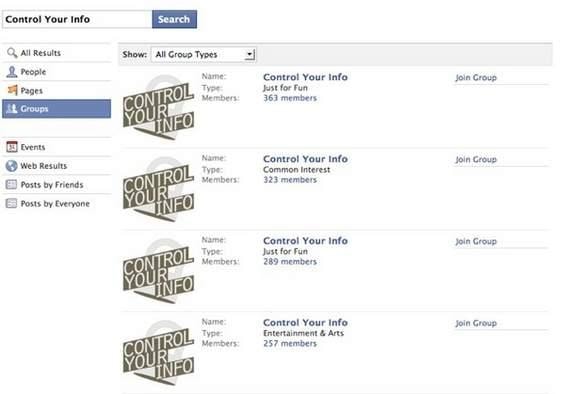
Task: Open the Control Your Info title with 257 members
Action: coord(305,322)
